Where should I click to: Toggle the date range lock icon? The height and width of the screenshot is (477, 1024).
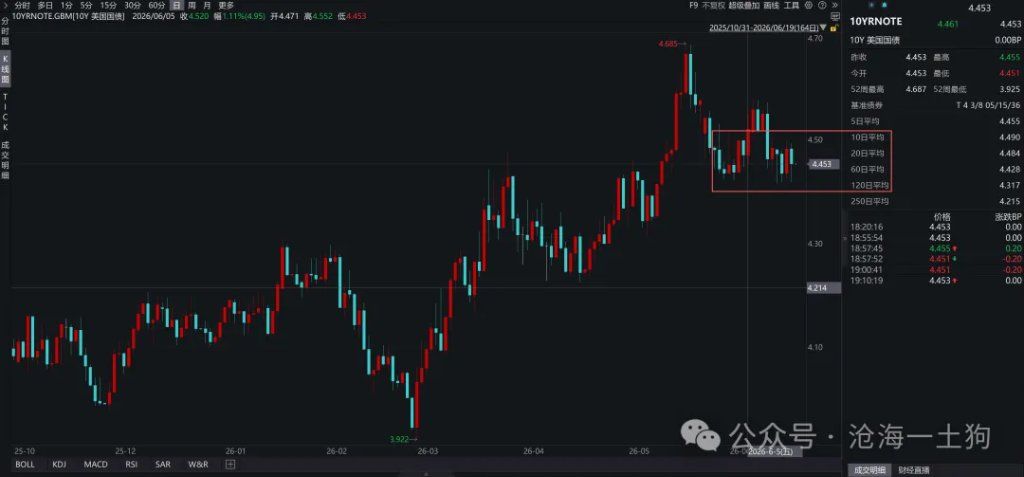tap(835, 27)
